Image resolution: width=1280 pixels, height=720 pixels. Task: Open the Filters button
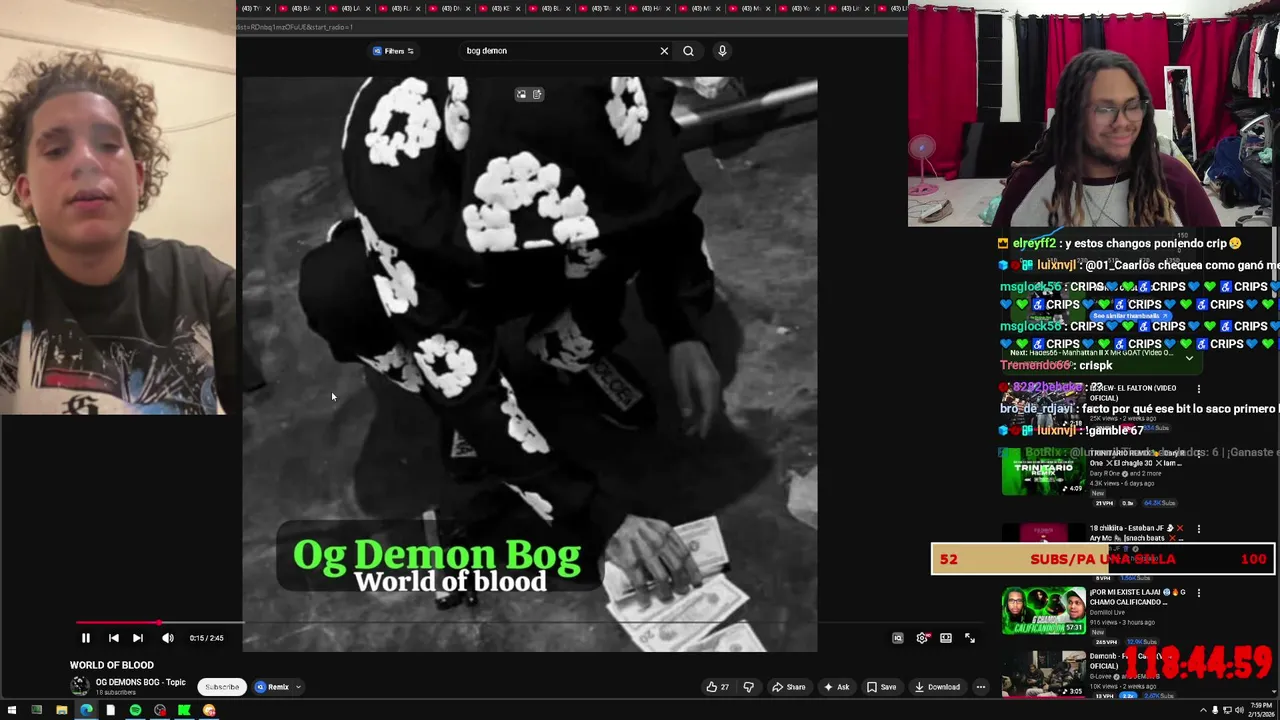(x=393, y=51)
